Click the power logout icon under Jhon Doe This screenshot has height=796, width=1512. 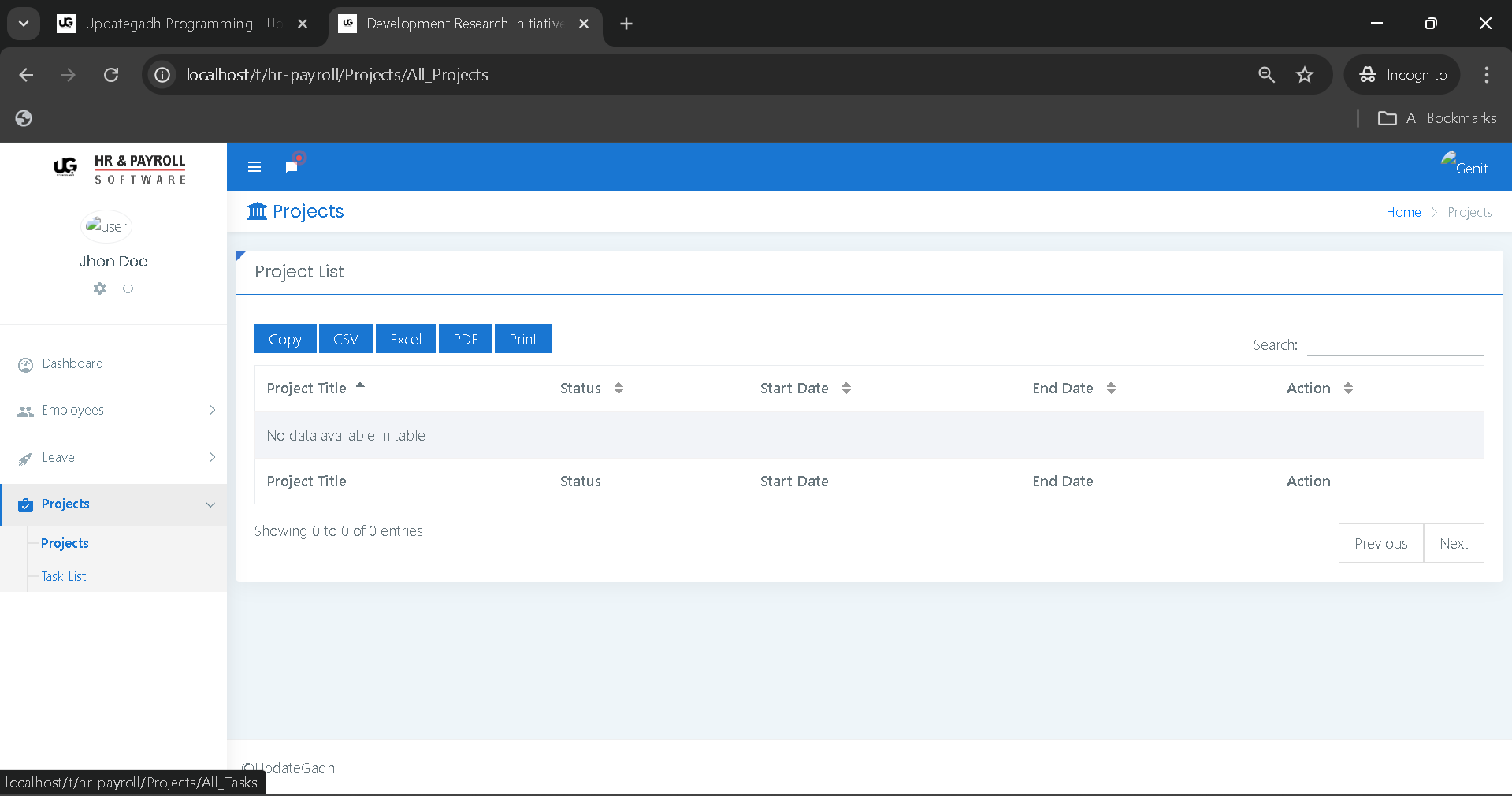pyautogui.click(x=128, y=288)
